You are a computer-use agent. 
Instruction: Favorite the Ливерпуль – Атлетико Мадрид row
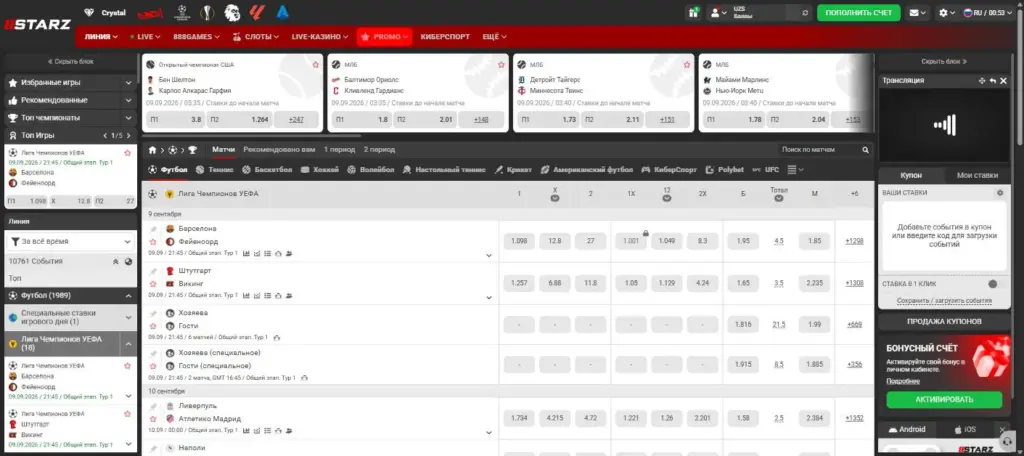[153, 419]
